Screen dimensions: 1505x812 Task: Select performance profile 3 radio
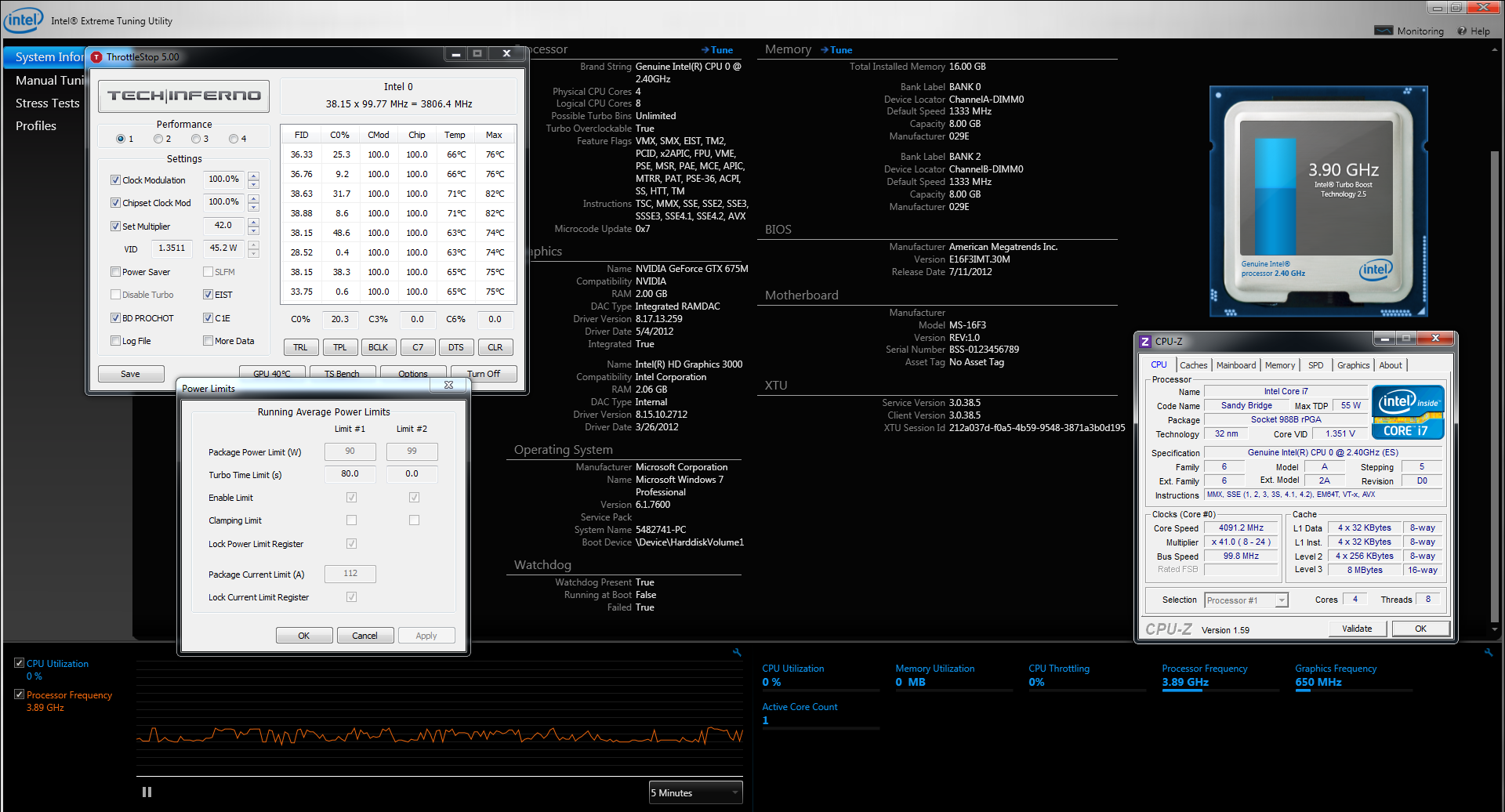[196, 139]
